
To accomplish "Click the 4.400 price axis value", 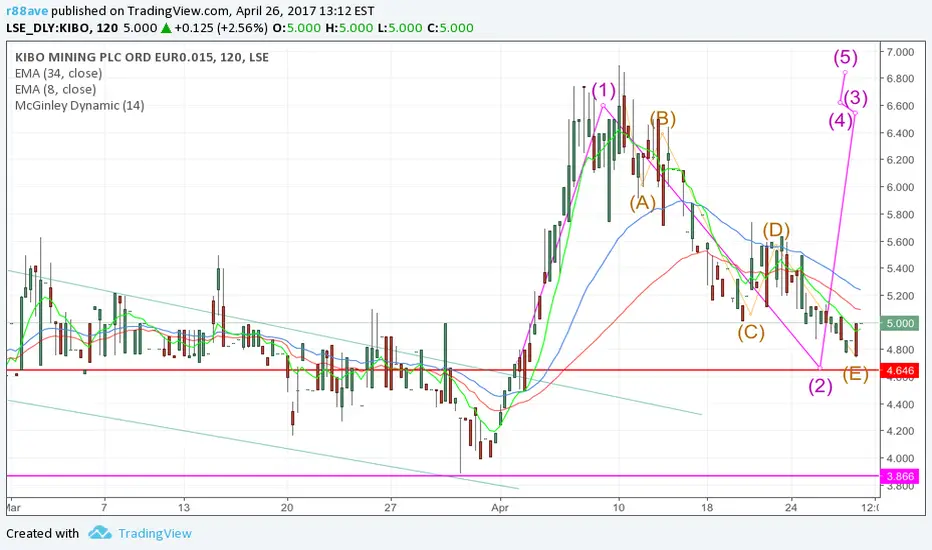I will (x=900, y=404).
